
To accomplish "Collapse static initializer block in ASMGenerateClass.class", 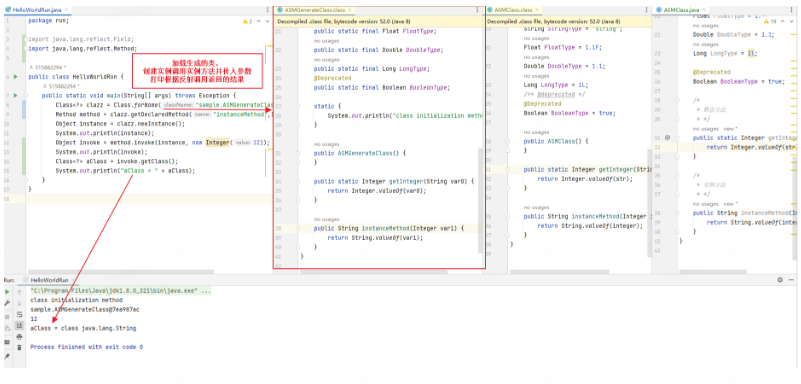I will click(x=297, y=106).
